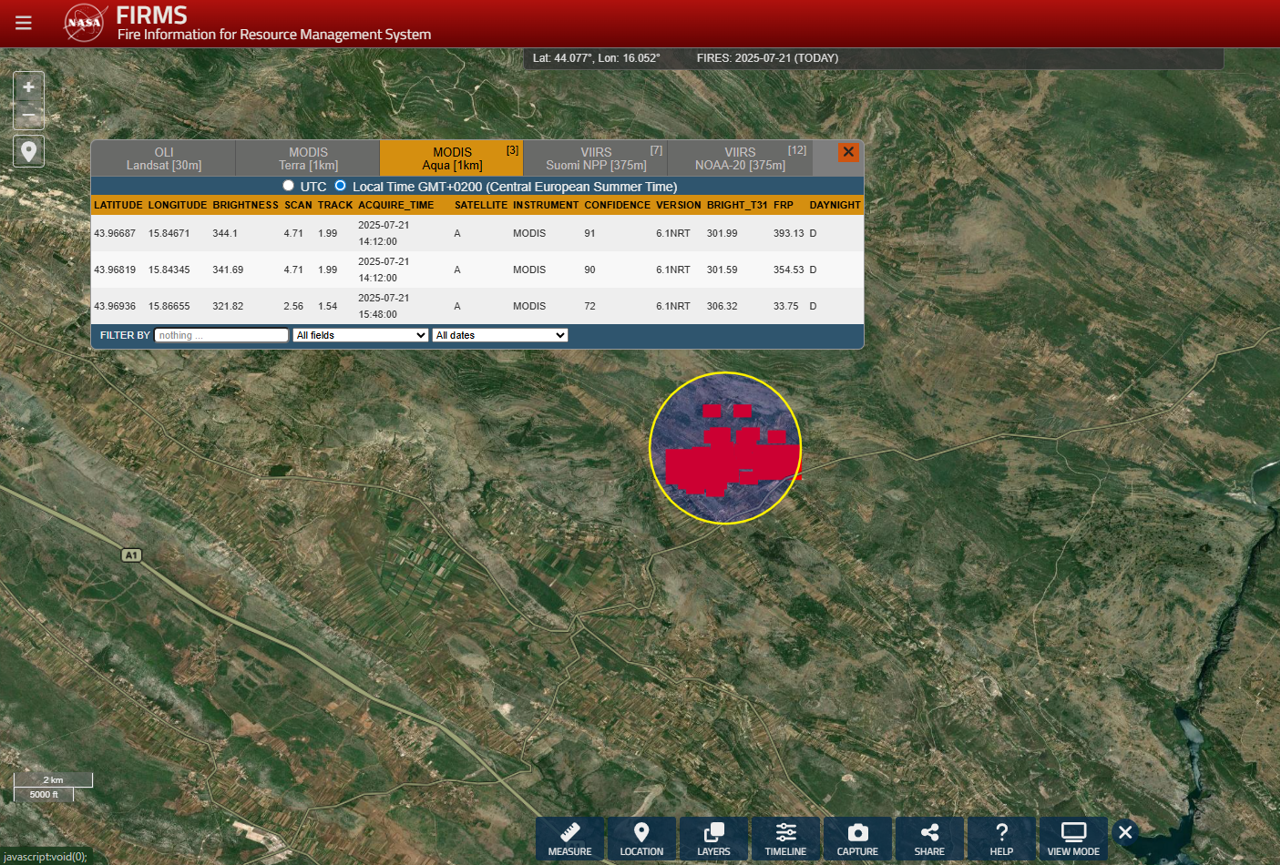Viewport: 1280px width, 865px height.
Task: Click the location pin map button
Action: (x=29, y=151)
